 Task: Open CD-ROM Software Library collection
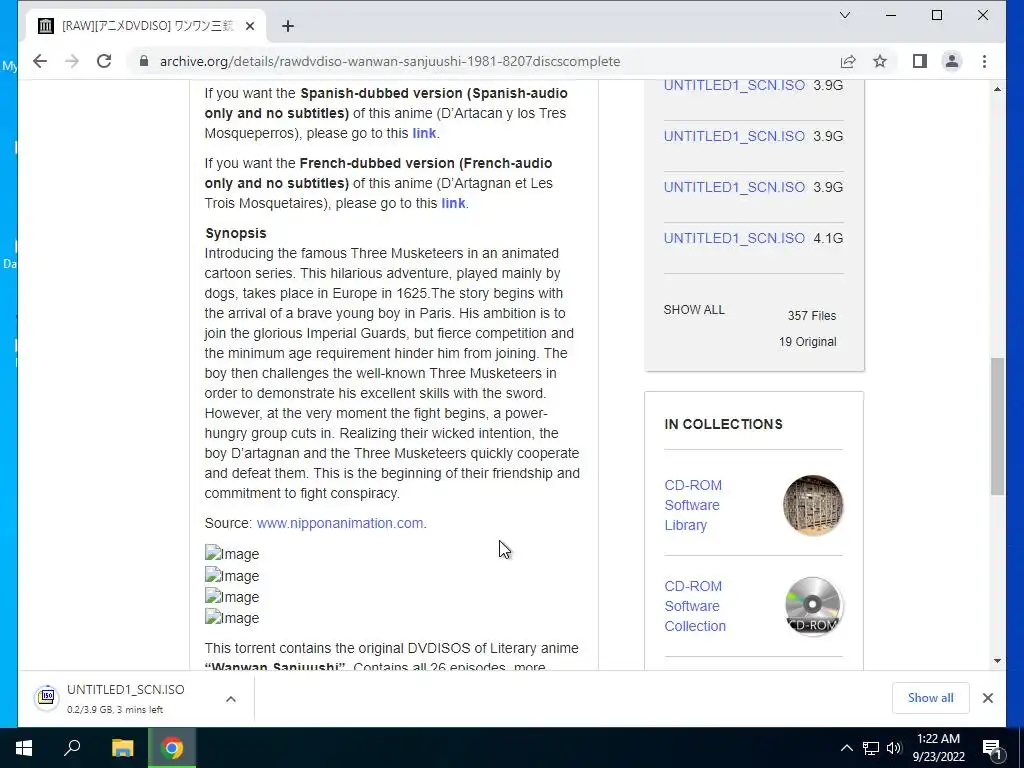[x=693, y=505]
